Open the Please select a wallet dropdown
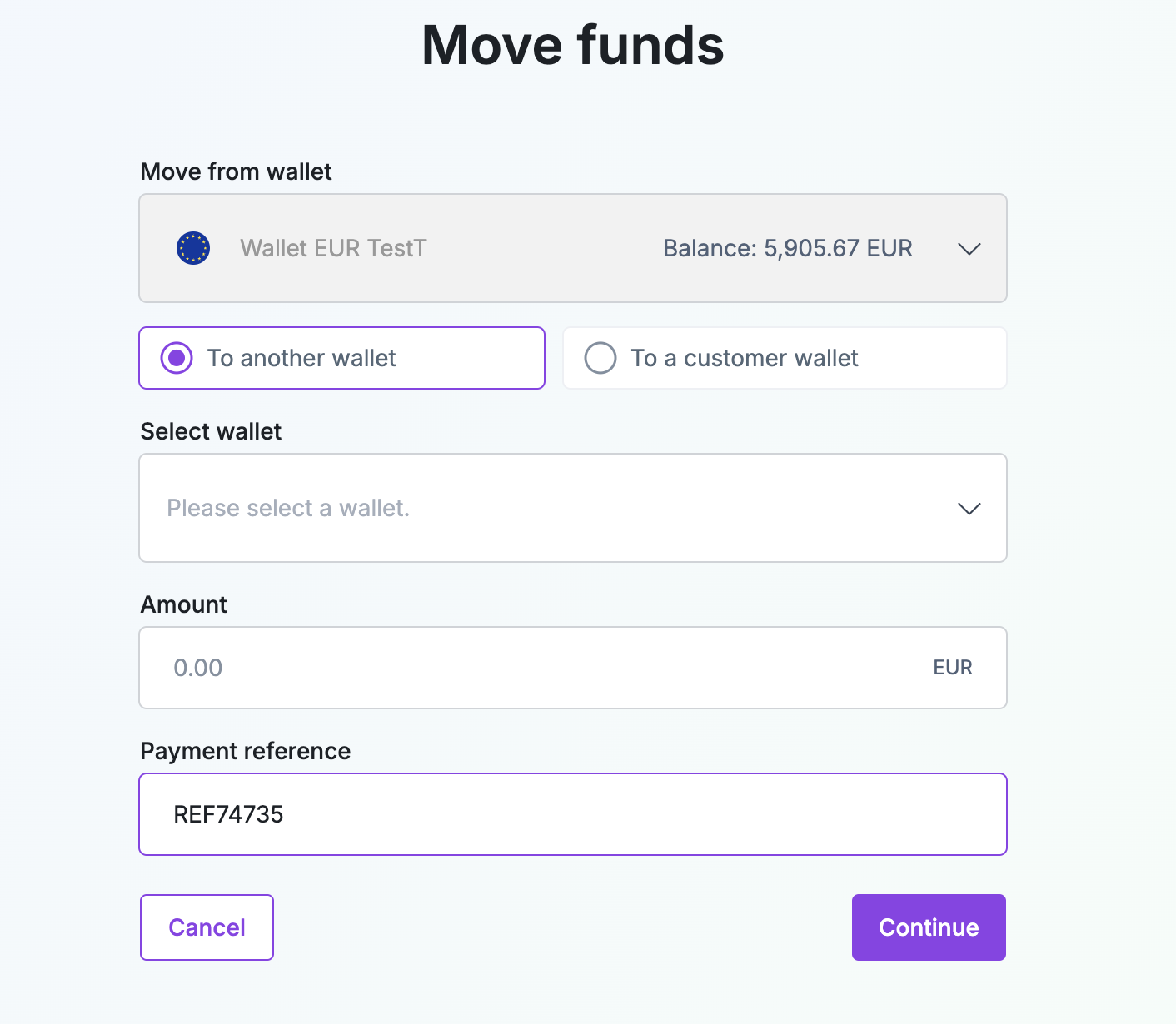 pyautogui.click(x=550, y=508)
